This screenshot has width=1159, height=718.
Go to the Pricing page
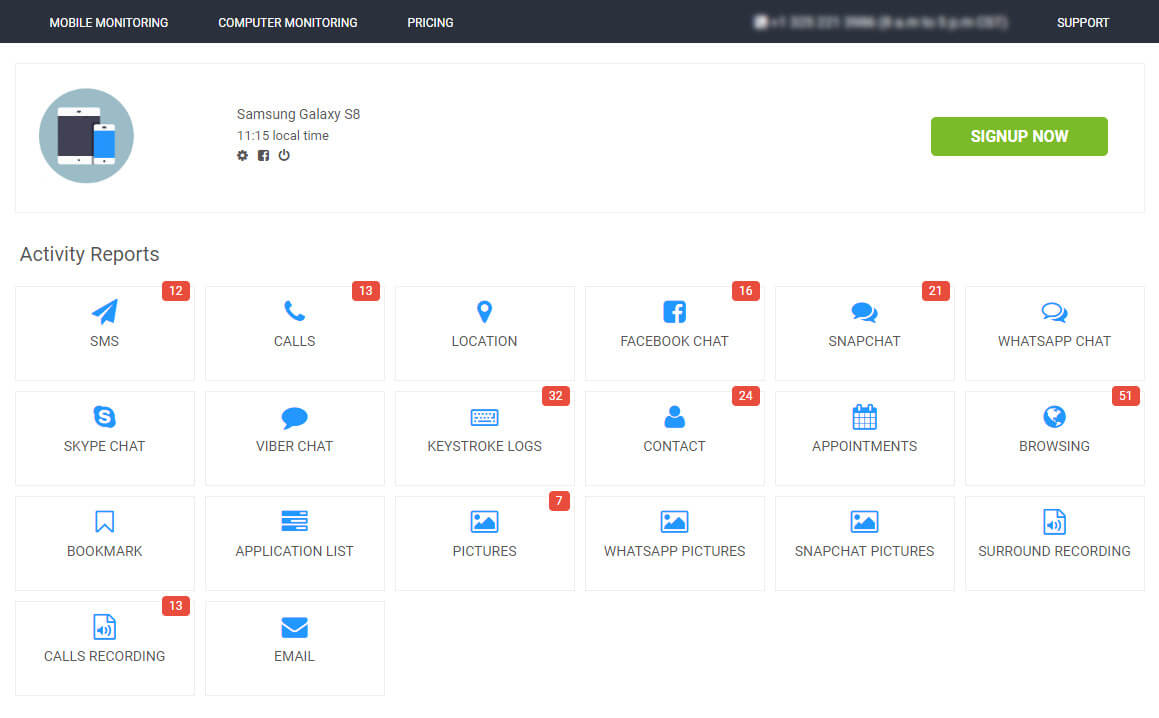click(430, 22)
